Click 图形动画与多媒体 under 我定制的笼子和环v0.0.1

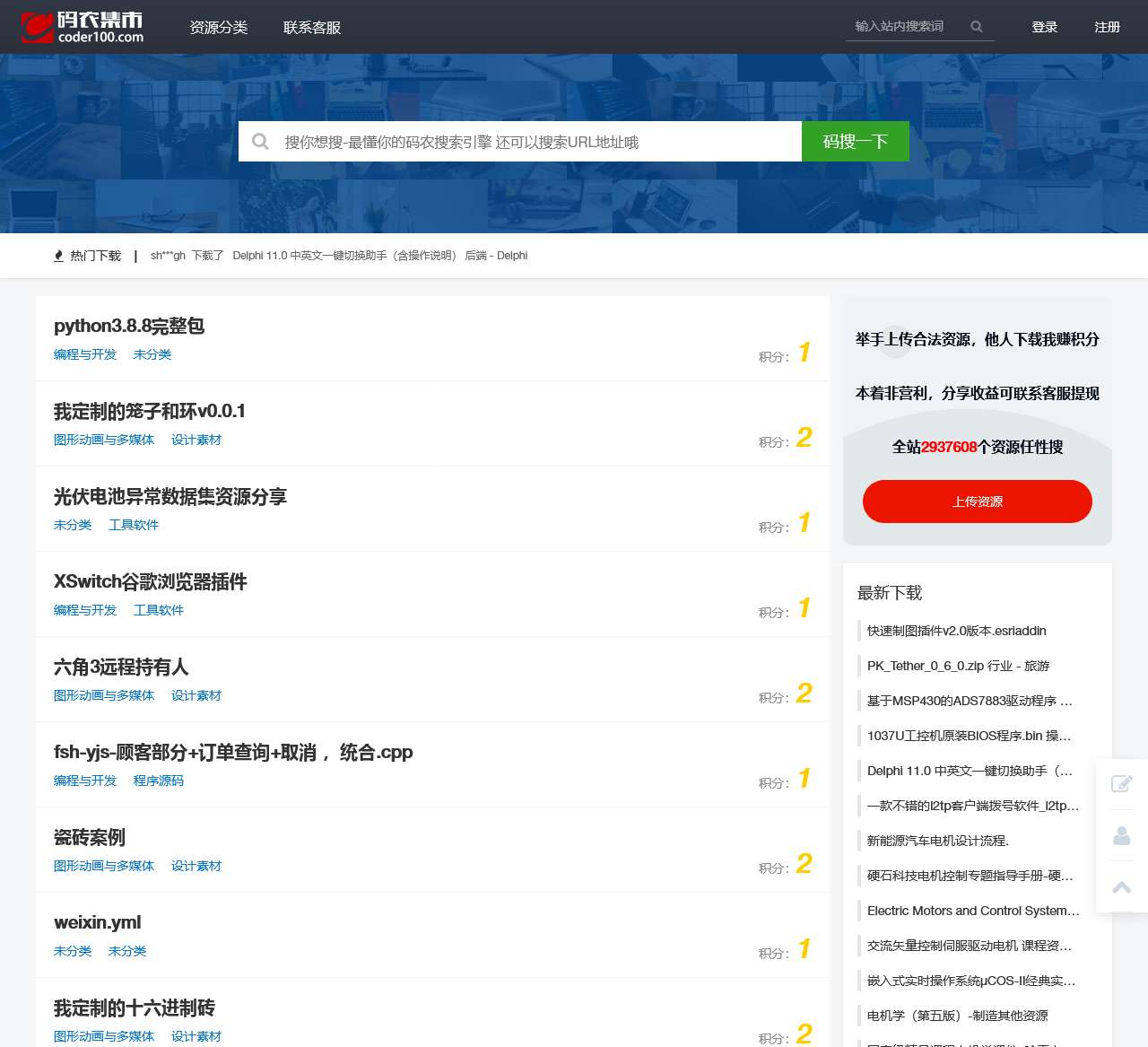click(104, 440)
